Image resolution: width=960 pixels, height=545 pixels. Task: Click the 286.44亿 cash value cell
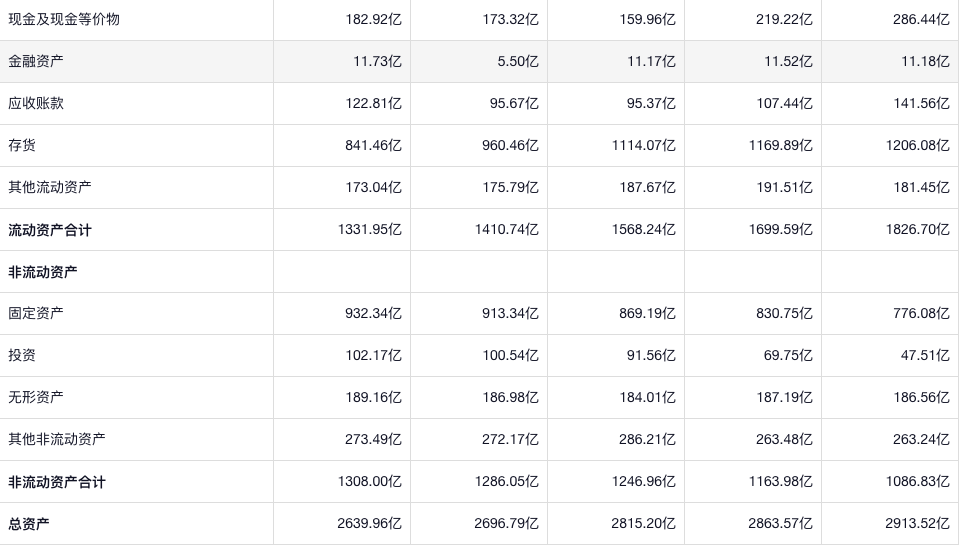coord(921,19)
